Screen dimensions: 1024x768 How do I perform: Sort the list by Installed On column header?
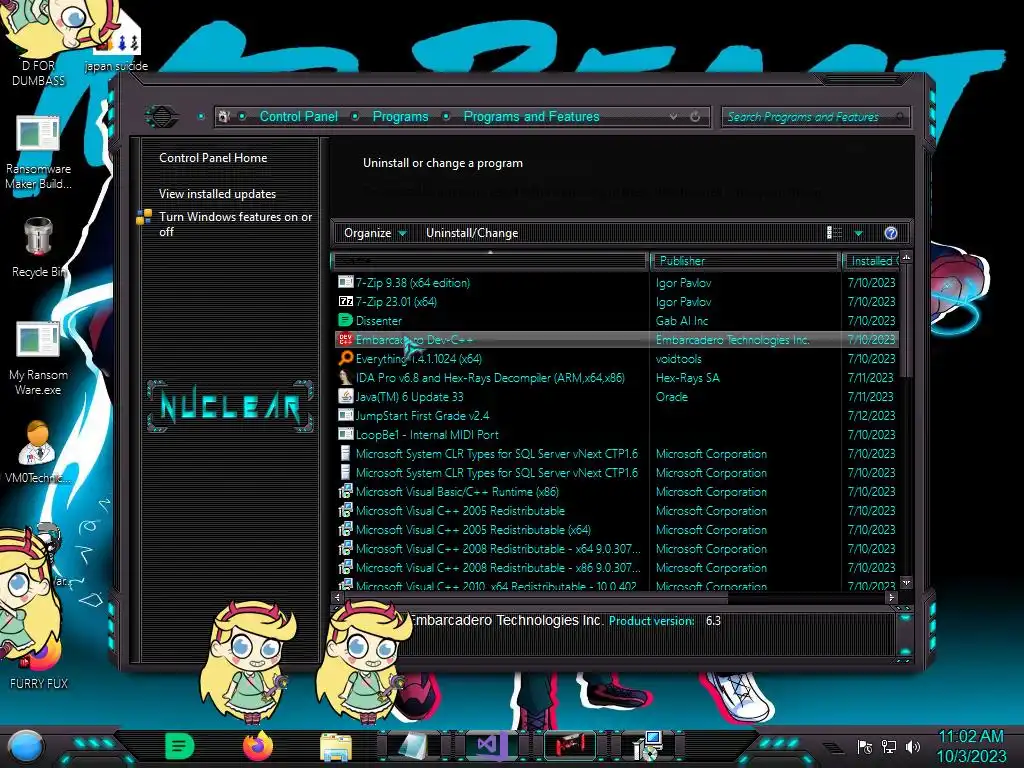tap(872, 261)
